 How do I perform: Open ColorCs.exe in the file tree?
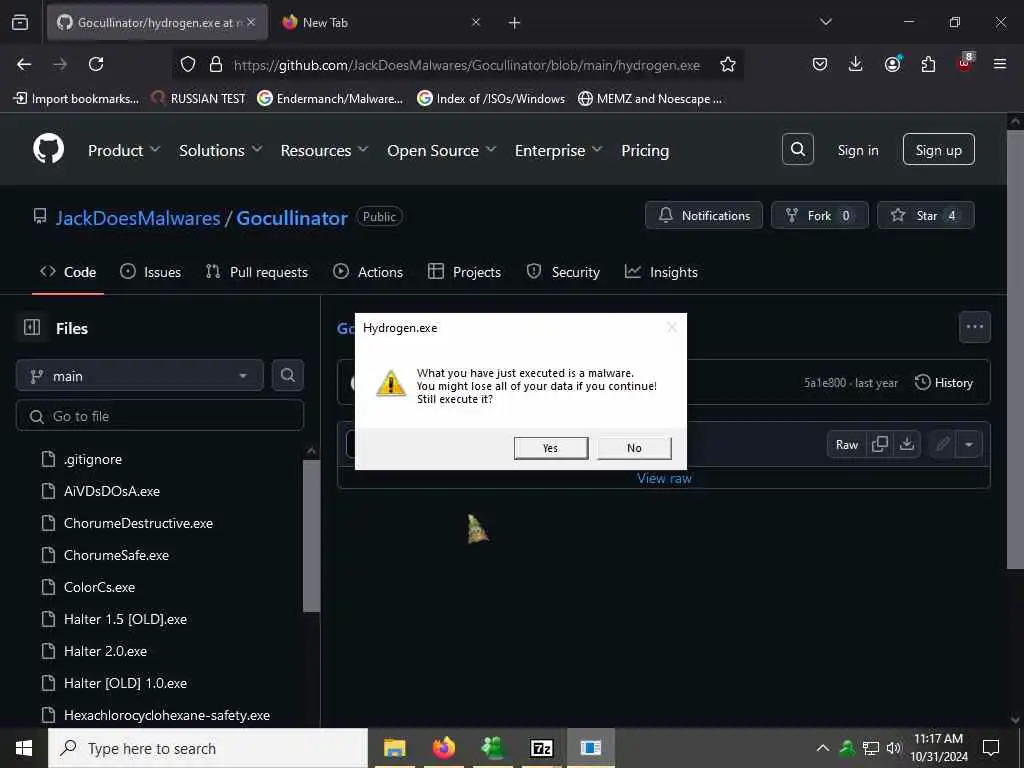tap(99, 588)
